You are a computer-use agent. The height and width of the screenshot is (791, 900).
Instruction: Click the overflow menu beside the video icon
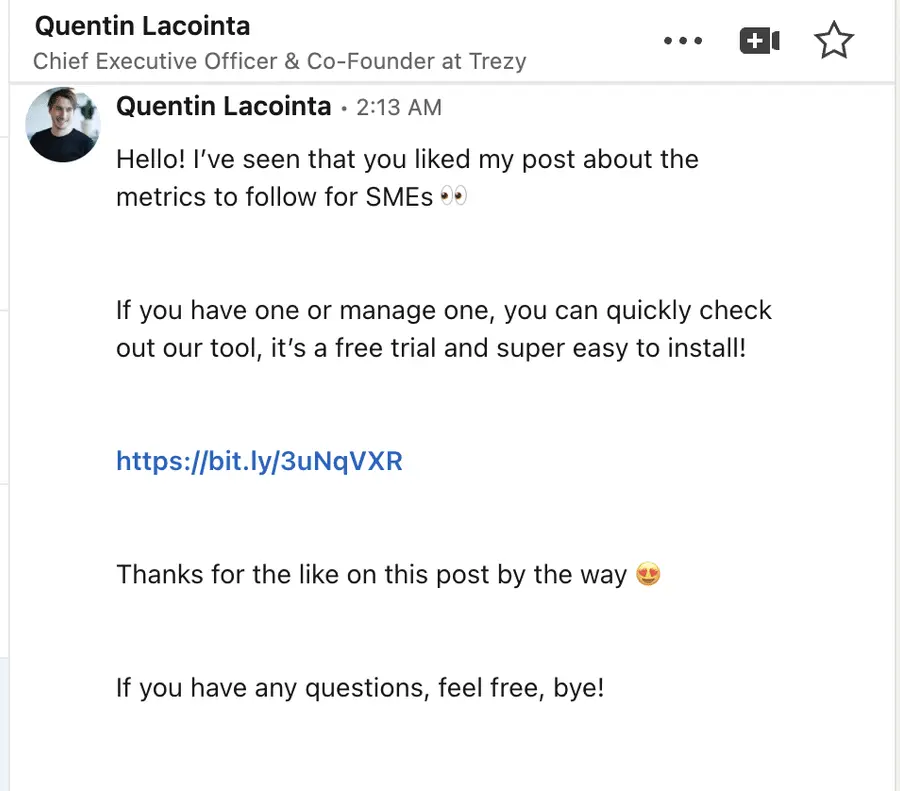pyautogui.click(x=683, y=41)
